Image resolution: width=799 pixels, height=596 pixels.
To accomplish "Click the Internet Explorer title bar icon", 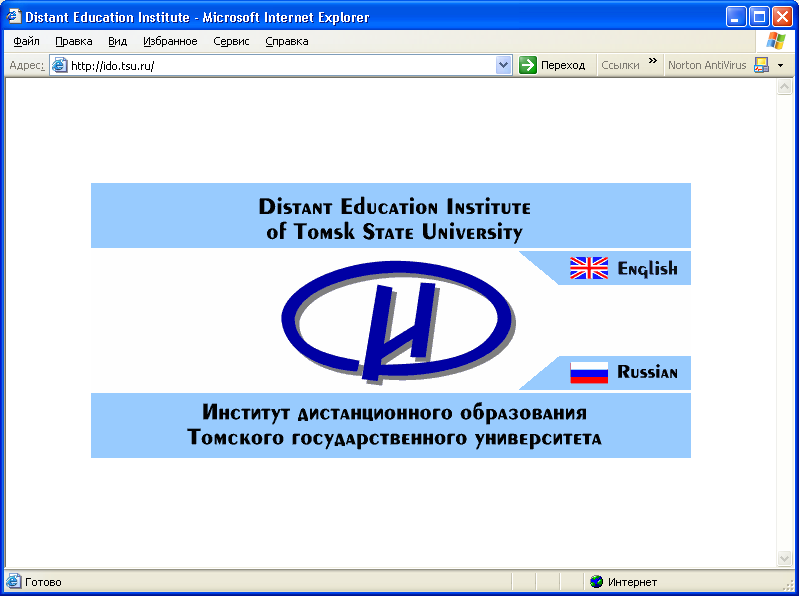I will 13,16.
